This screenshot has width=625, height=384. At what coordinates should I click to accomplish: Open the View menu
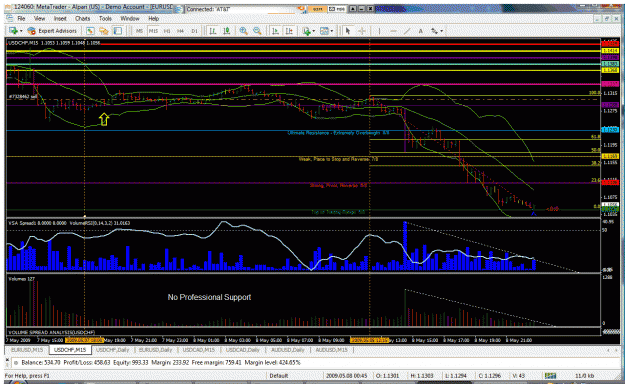pos(39,18)
